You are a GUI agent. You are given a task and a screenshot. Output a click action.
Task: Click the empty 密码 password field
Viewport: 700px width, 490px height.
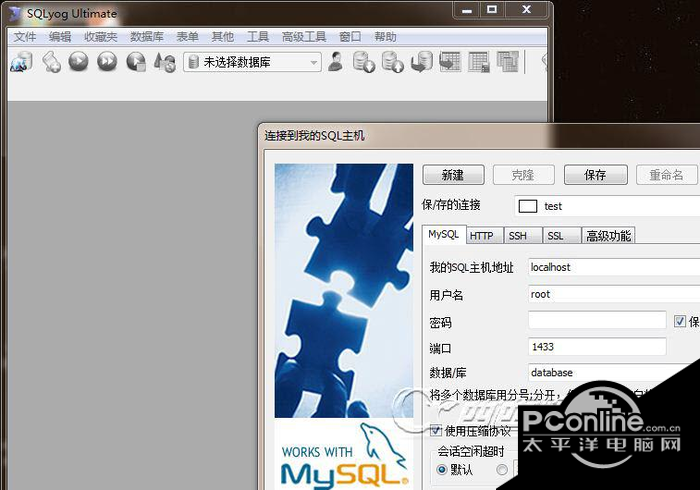pos(597,320)
